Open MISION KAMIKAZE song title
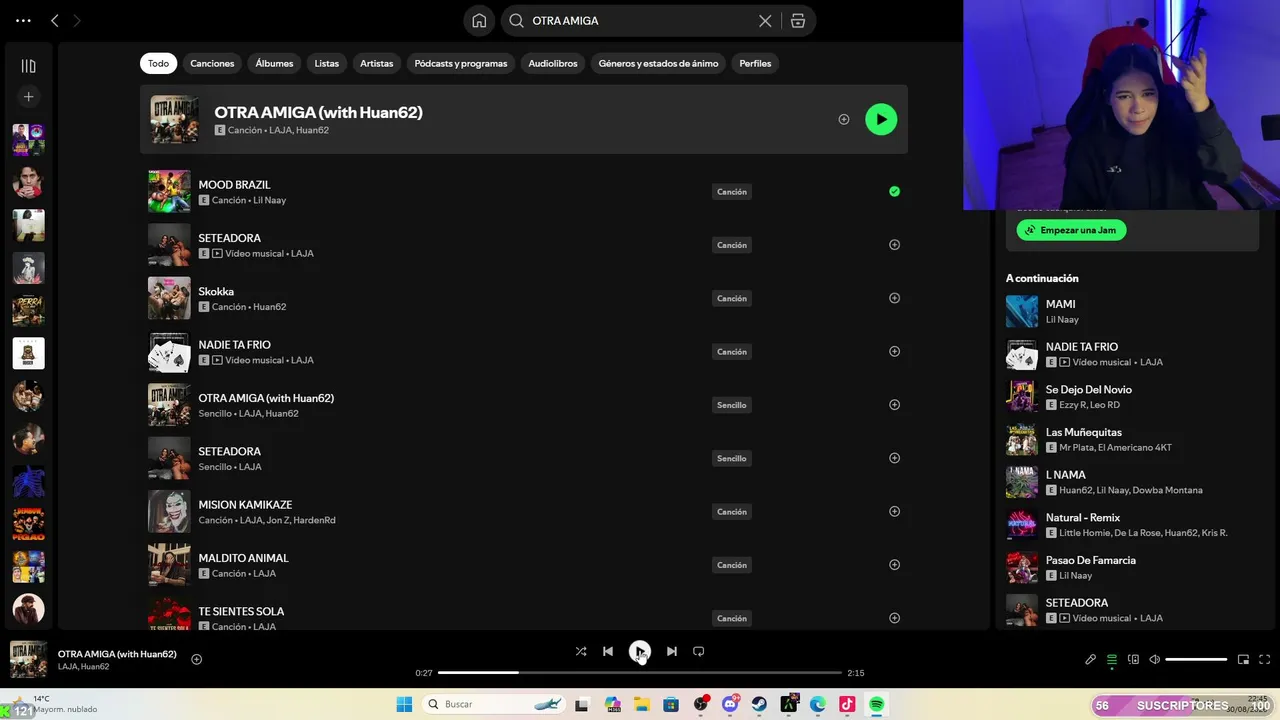Viewport: 1280px width, 720px height. click(245, 505)
